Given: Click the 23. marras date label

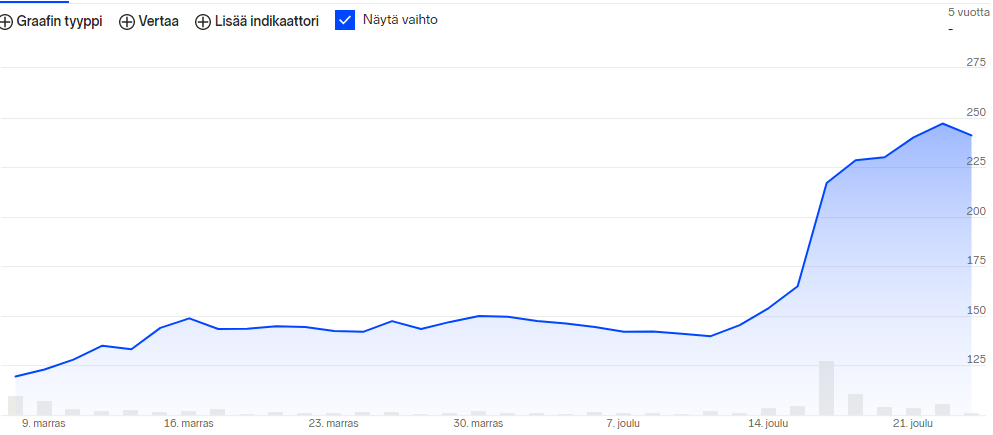Looking at the screenshot, I should coord(333,424).
